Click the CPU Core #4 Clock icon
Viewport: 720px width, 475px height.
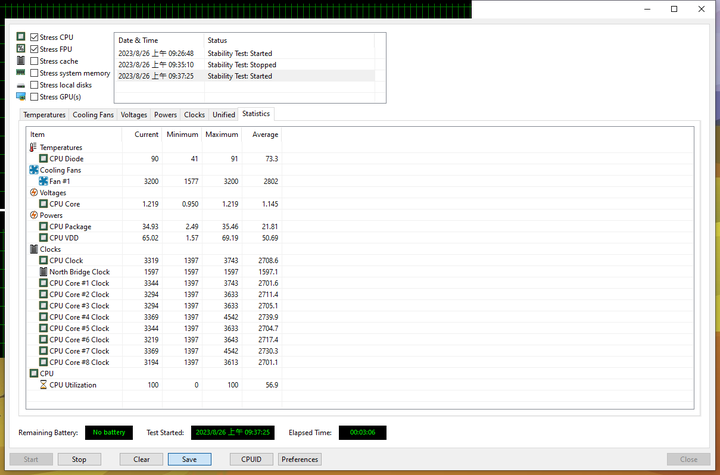coord(43,317)
